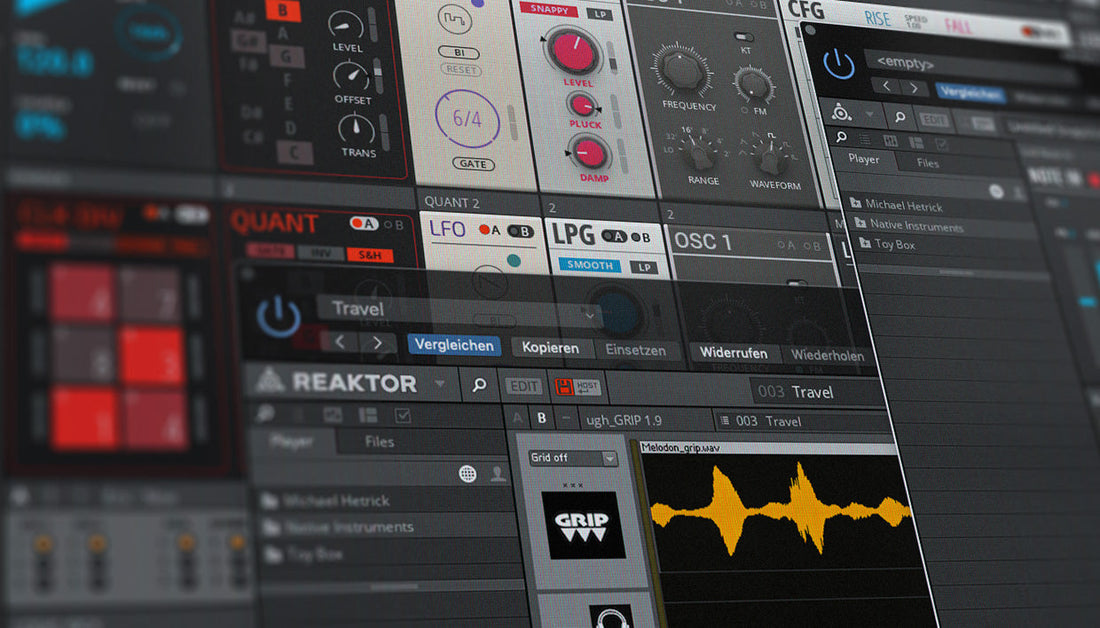The width and height of the screenshot is (1100, 628).
Task: Go to previous preset beside Vergleichen in Travel window
Action: tap(340, 342)
